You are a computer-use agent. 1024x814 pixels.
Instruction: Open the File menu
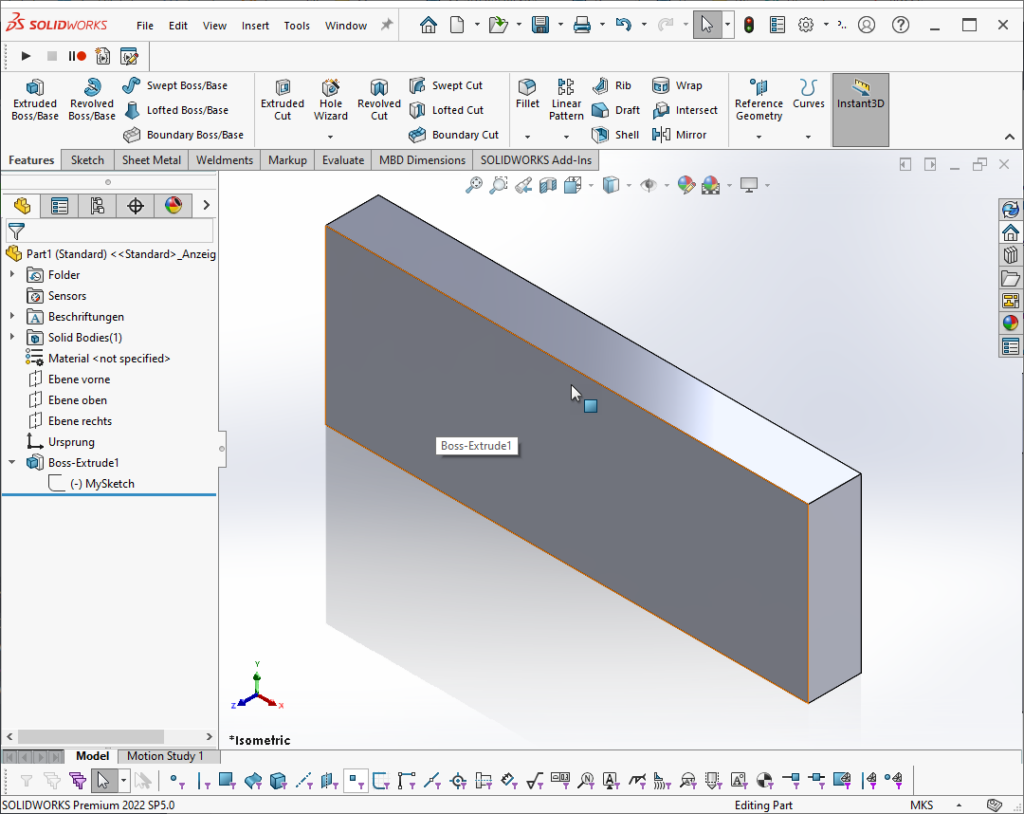pos(145,25)
